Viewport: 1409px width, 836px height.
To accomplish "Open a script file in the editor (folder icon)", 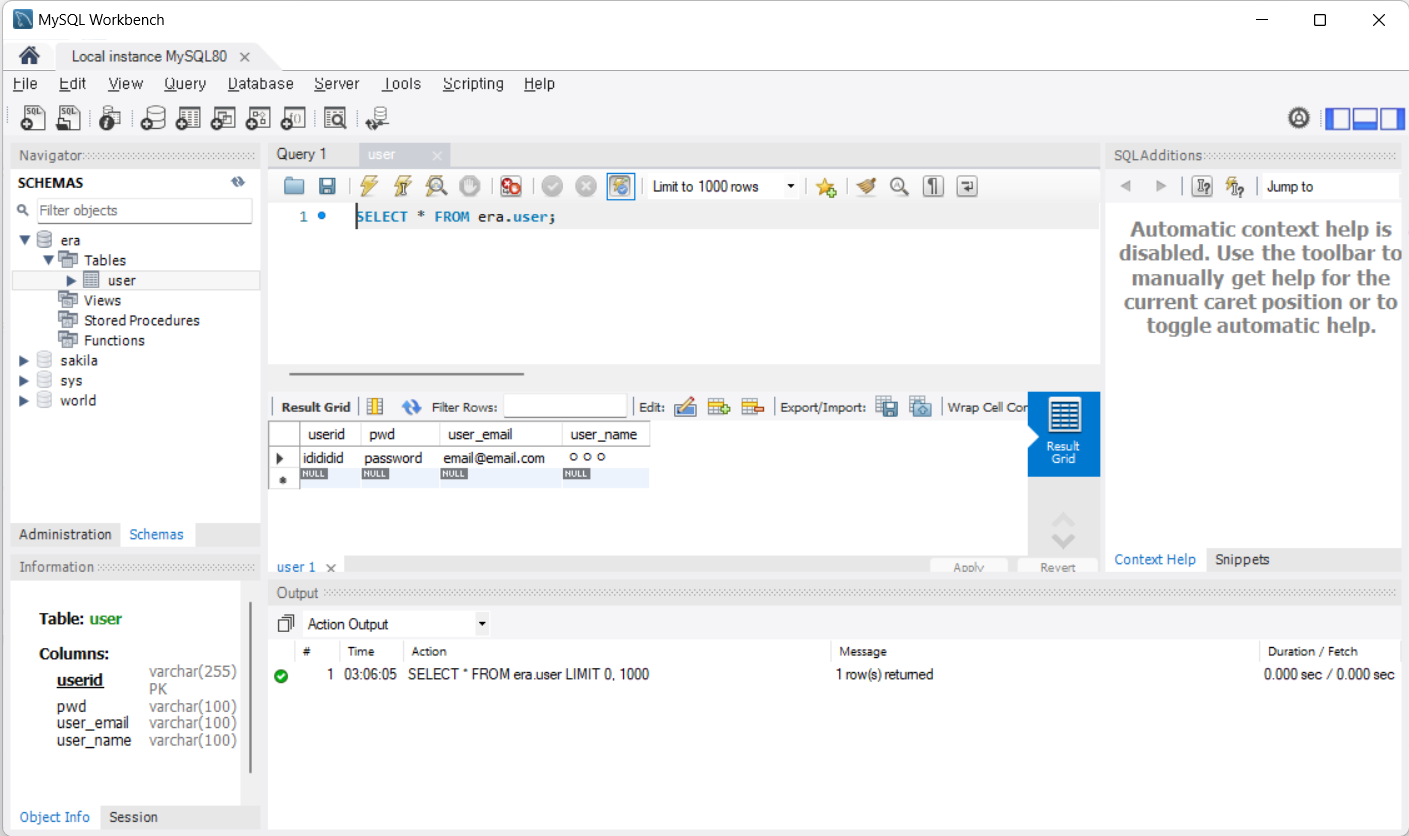I will [294, 186].
